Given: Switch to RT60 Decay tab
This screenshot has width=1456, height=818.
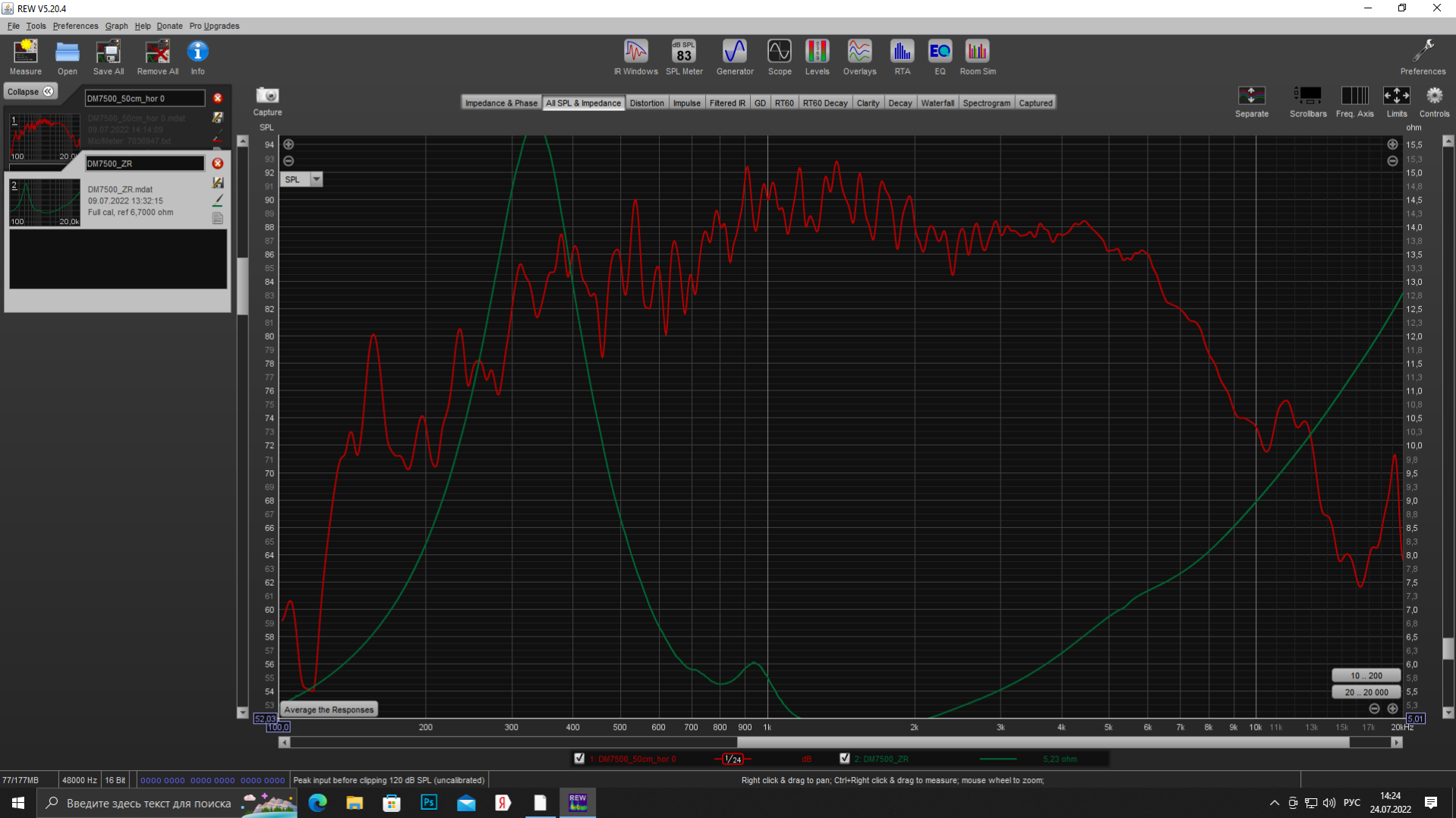Looking at the screenshot, I should (x=824, y=103).
